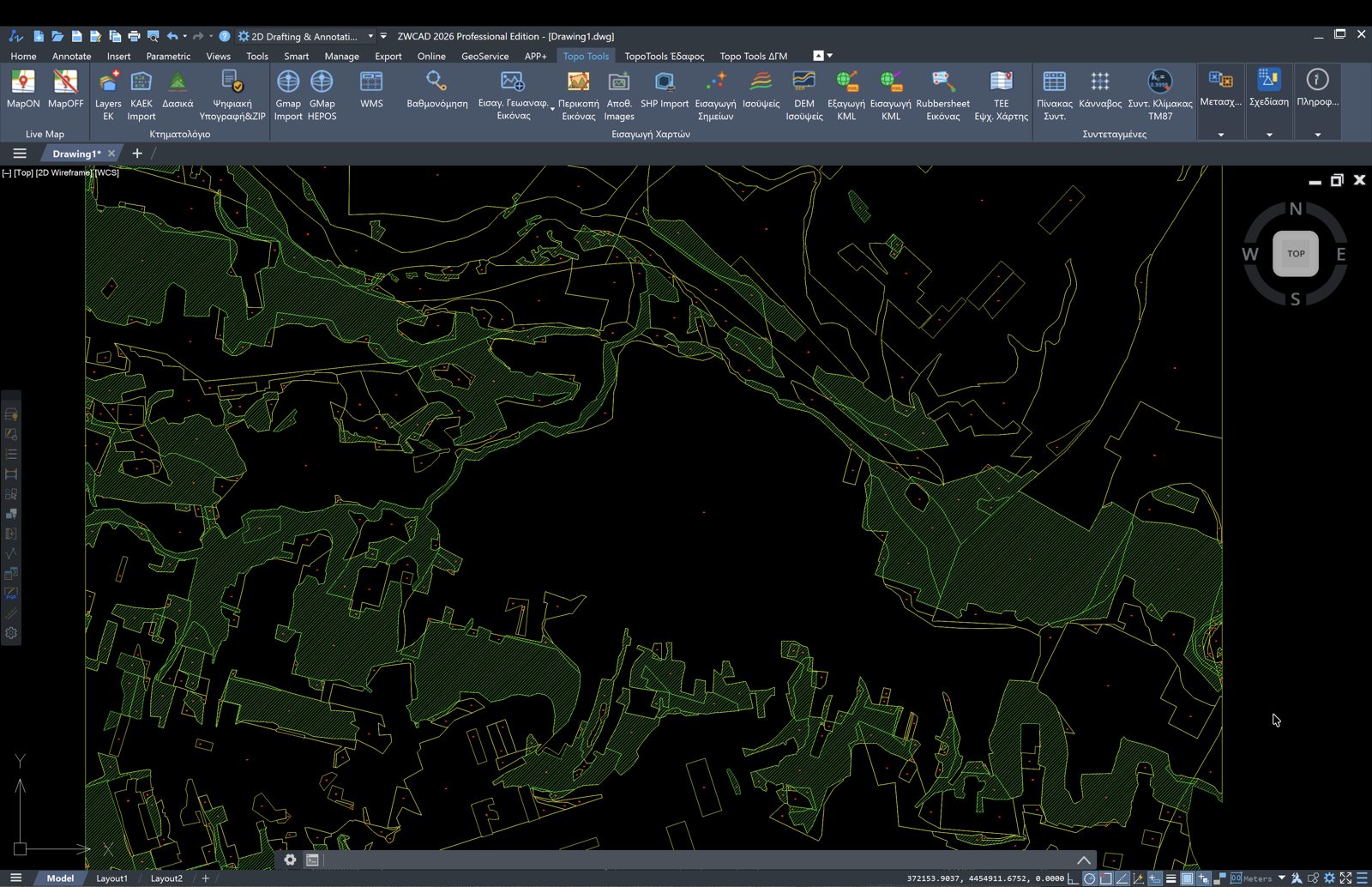Turn off live map with MapOFF
The height and width of the screenshot is (887, 1372).
pyautogui.click(x=65, y=89)
